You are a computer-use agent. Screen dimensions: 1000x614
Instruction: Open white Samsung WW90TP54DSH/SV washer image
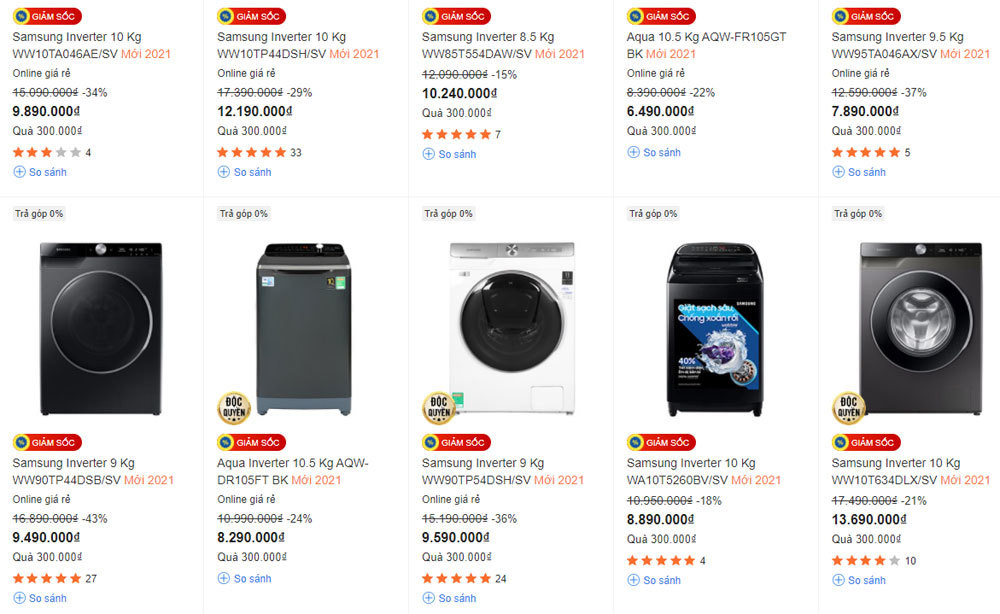[511, 328]
